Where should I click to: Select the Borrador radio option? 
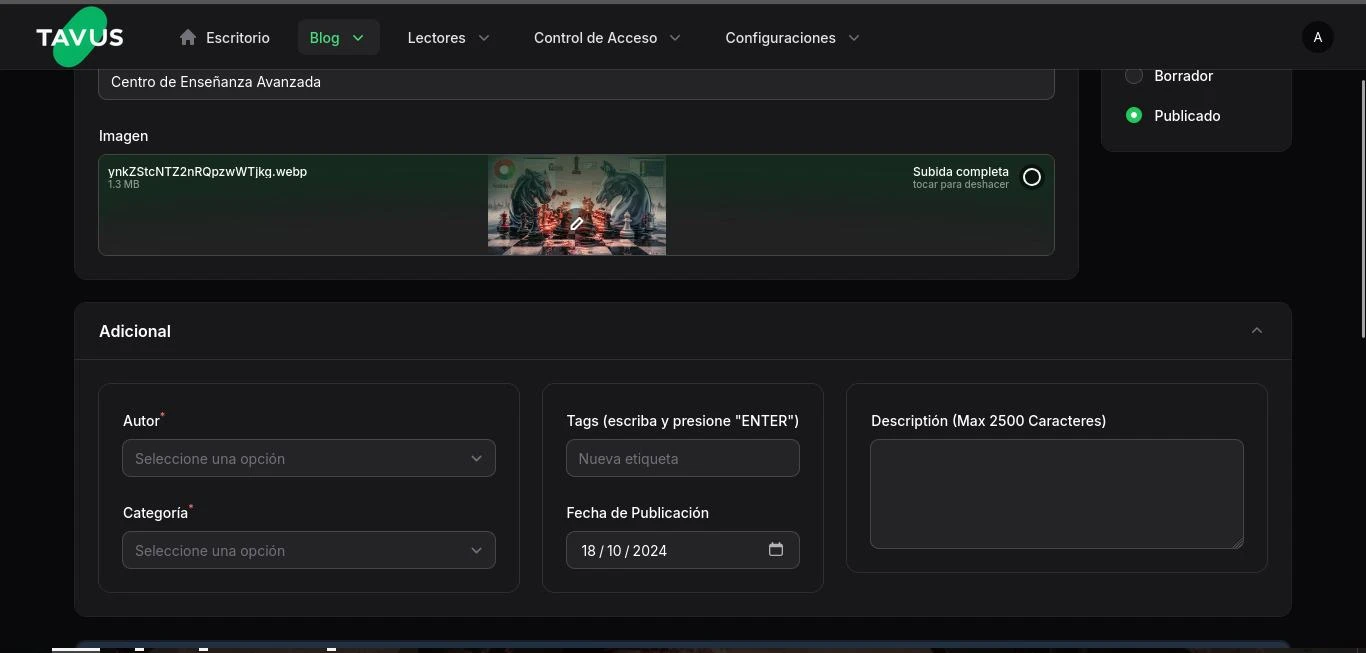pos(1134,76)
